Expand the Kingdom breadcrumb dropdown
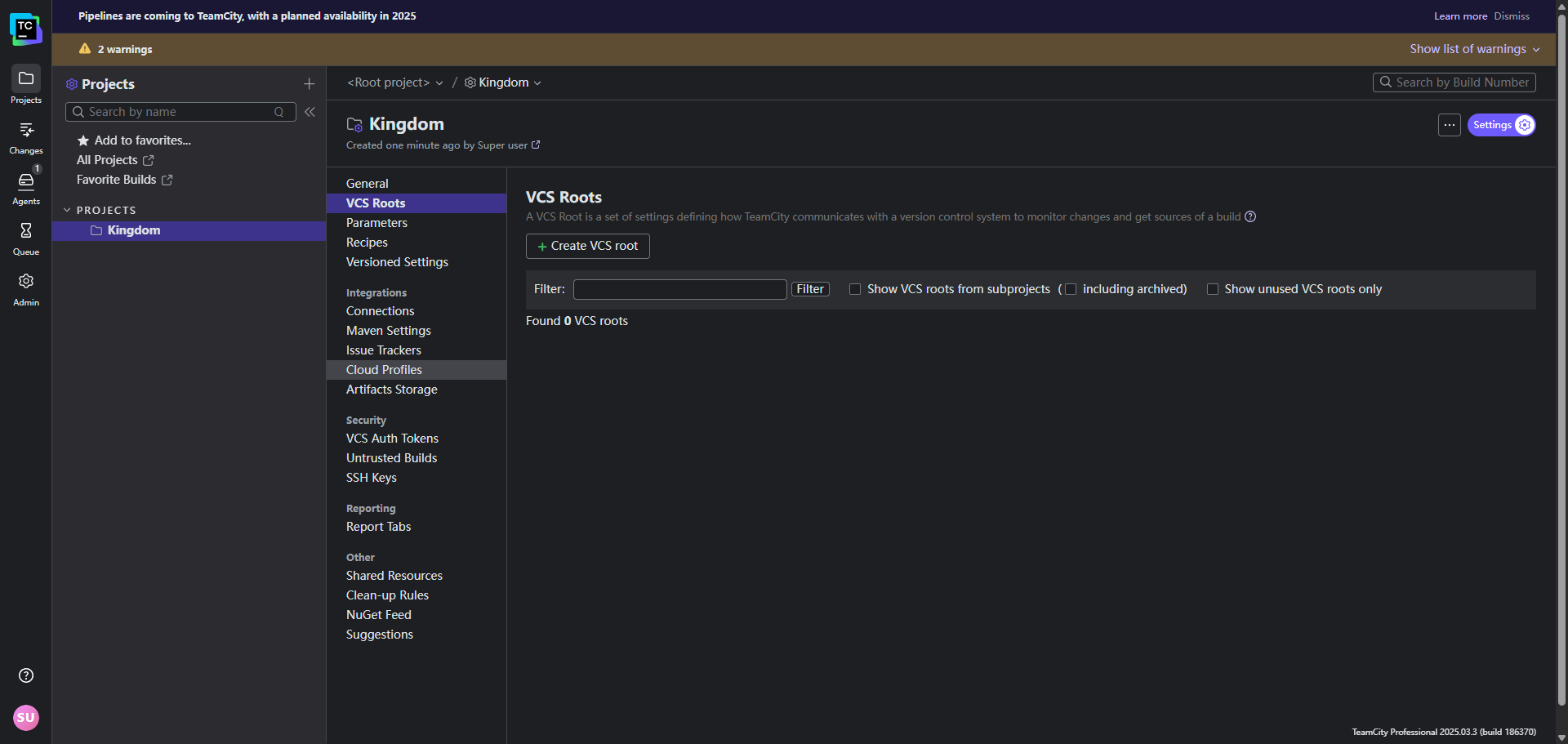Viewport: 1568px width, 744px height. pyautogui.click(x=537, y=83)
